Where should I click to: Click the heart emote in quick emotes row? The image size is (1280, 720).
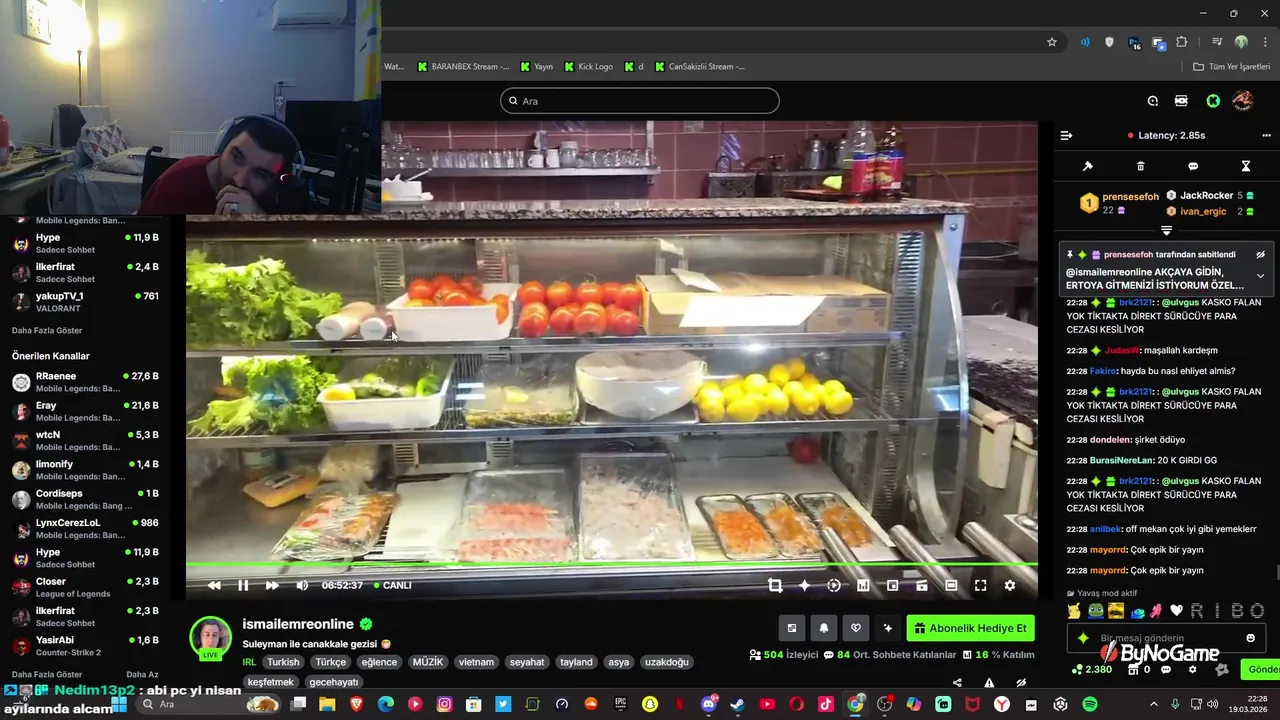[1177, 611]
